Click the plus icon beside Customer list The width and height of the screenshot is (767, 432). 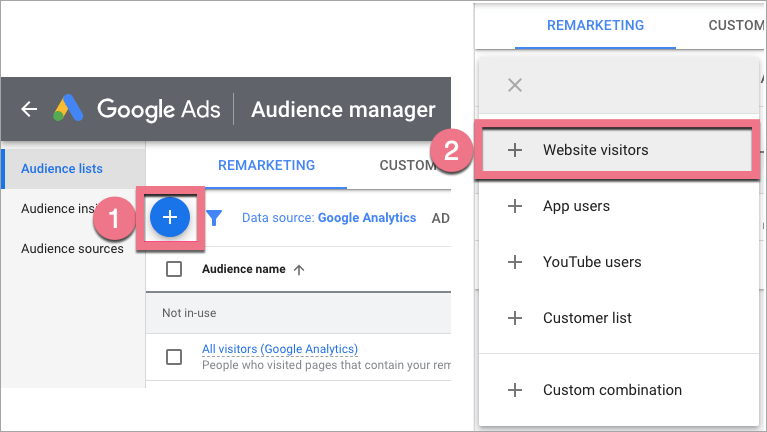[515, 318]
